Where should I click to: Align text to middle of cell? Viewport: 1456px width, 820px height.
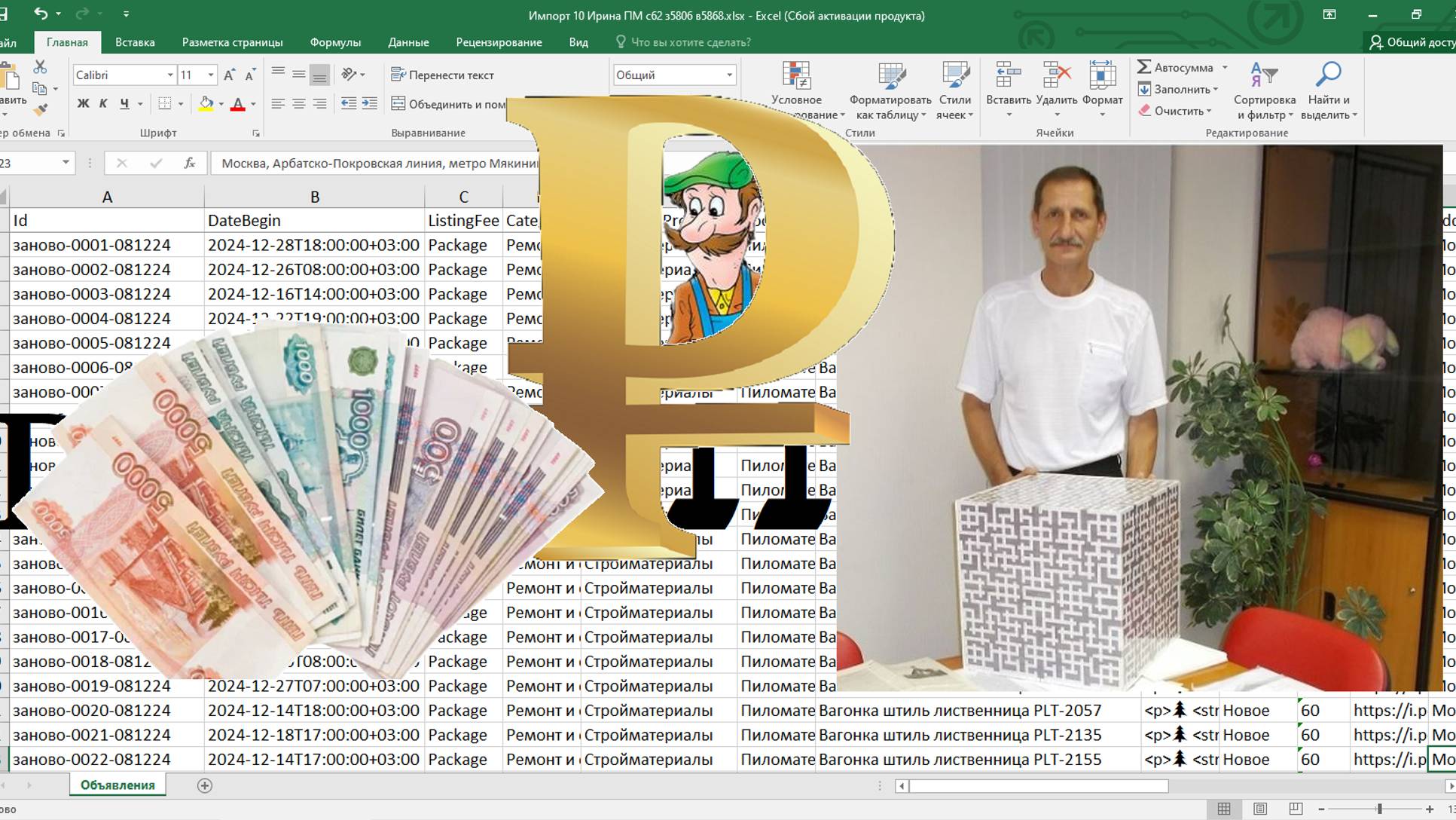click(x=299, y=74)
